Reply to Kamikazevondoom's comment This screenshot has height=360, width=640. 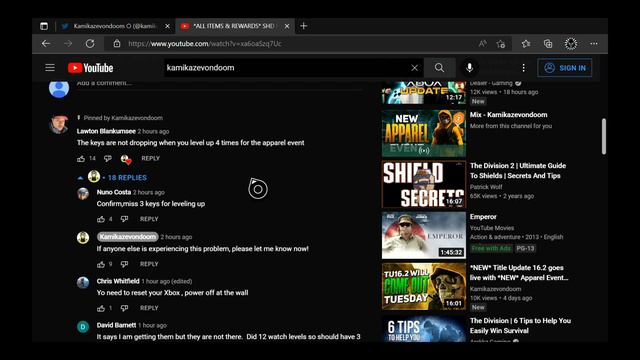(x=149, y=264)
